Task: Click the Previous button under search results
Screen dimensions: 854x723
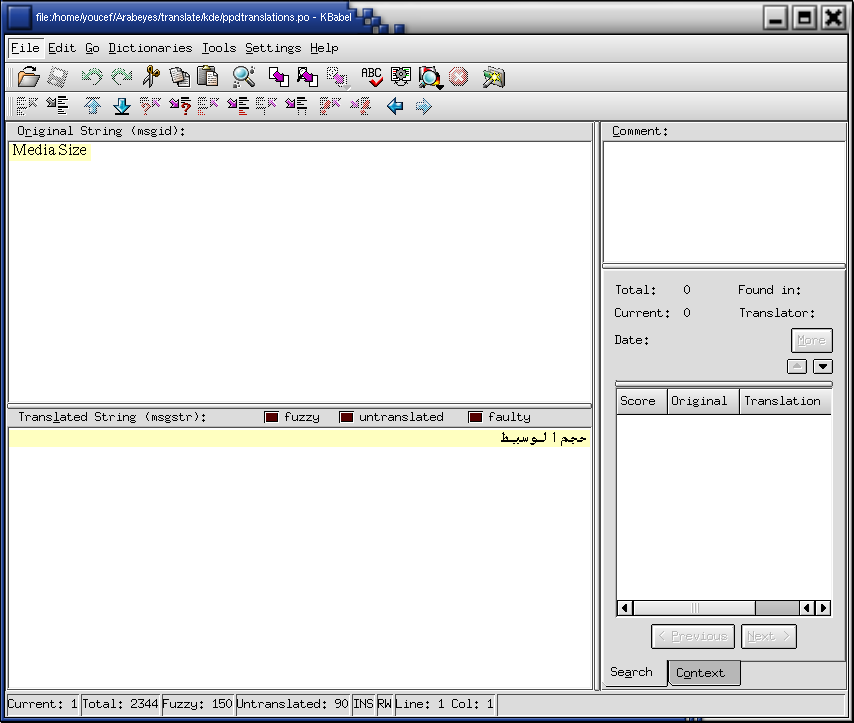Action: 693,636
